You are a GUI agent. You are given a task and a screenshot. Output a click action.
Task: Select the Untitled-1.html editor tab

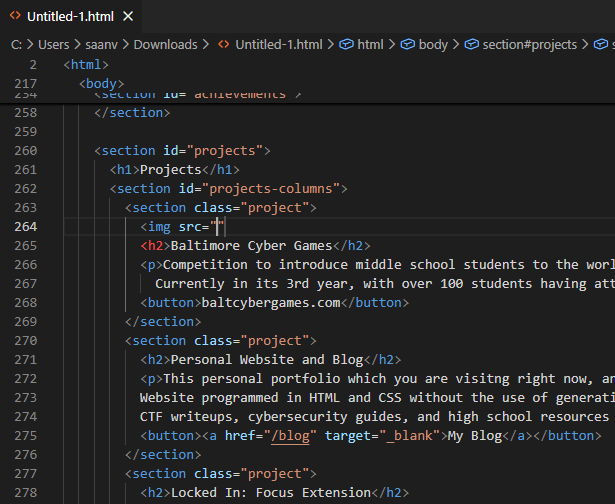(x=71, y=16)
